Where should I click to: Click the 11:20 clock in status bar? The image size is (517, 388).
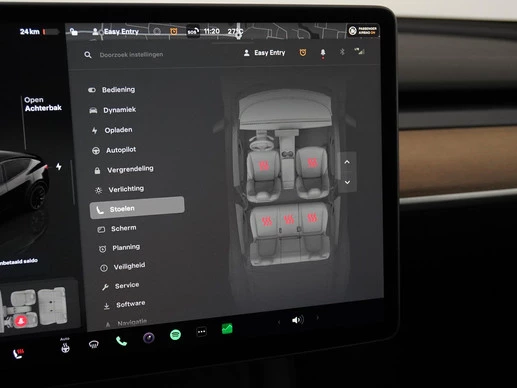pyautogui.click(x=212, y=31)
